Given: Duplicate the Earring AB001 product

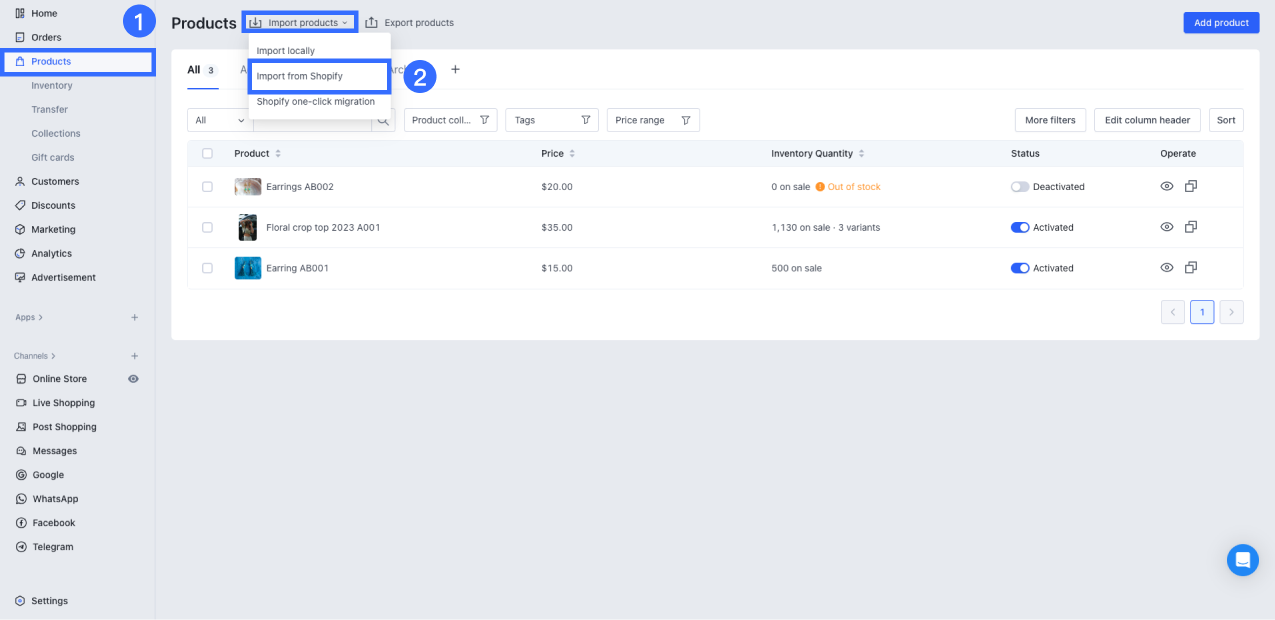Looking at the screenshot, I should pyautogui.click(x=1191, y=268).
